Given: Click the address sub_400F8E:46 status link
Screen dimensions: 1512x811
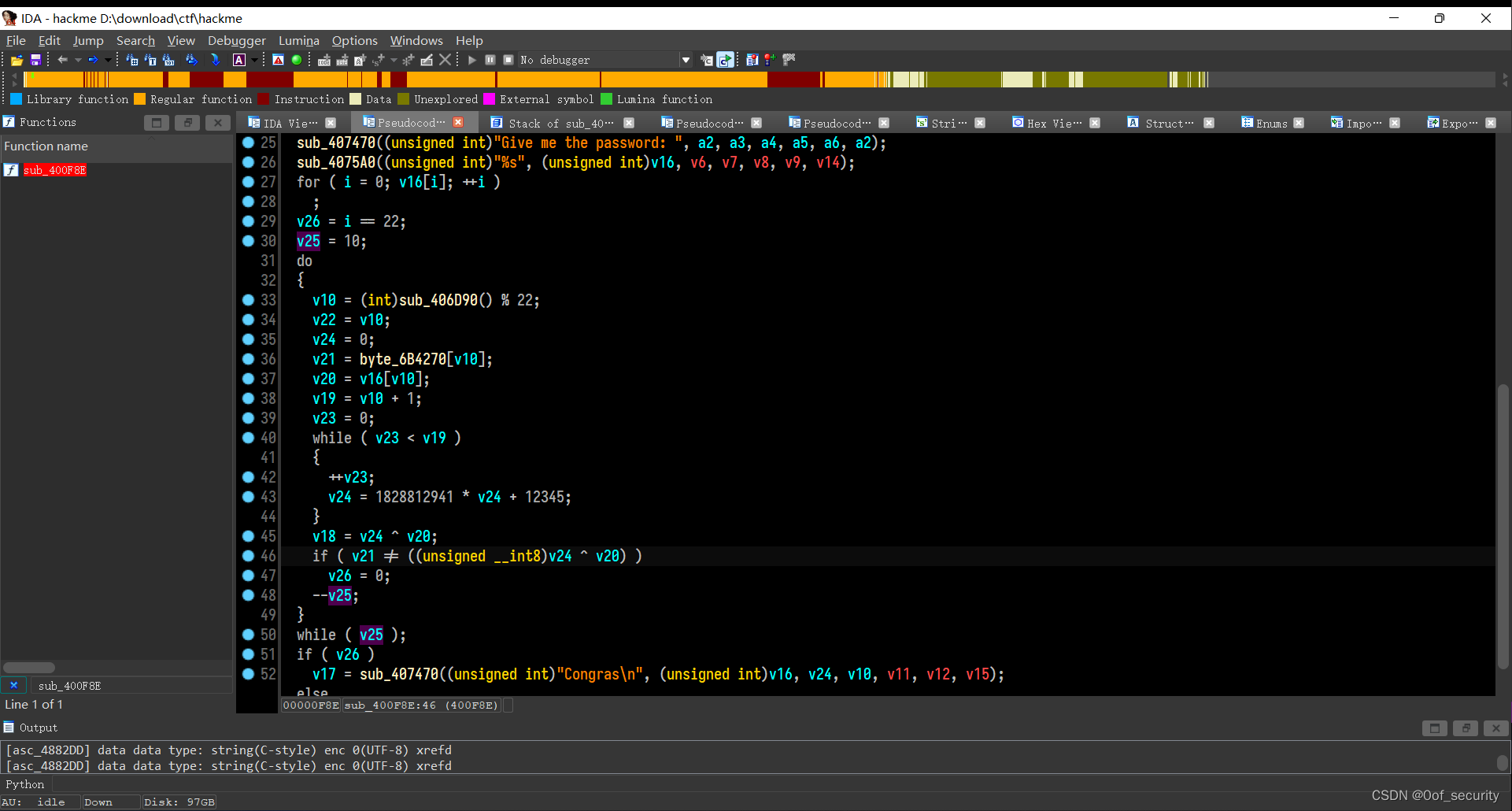Looking at the screenshot, I should pyautogui.click(x=421, y=705).
